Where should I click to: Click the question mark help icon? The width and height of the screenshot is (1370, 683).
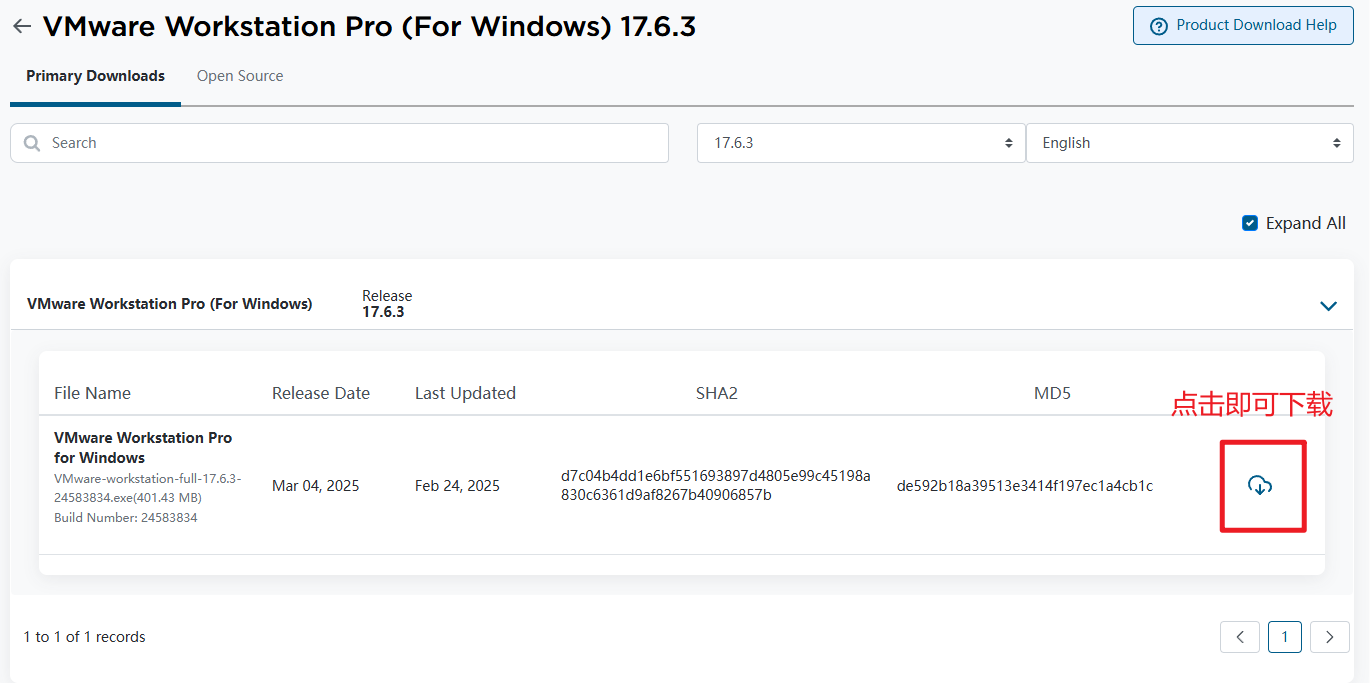(x=1159, y=26)
